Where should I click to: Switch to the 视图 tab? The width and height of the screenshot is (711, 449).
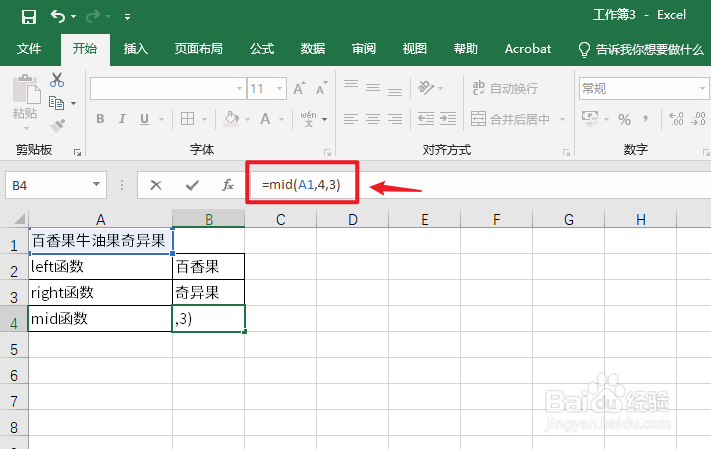click(414, 49)
